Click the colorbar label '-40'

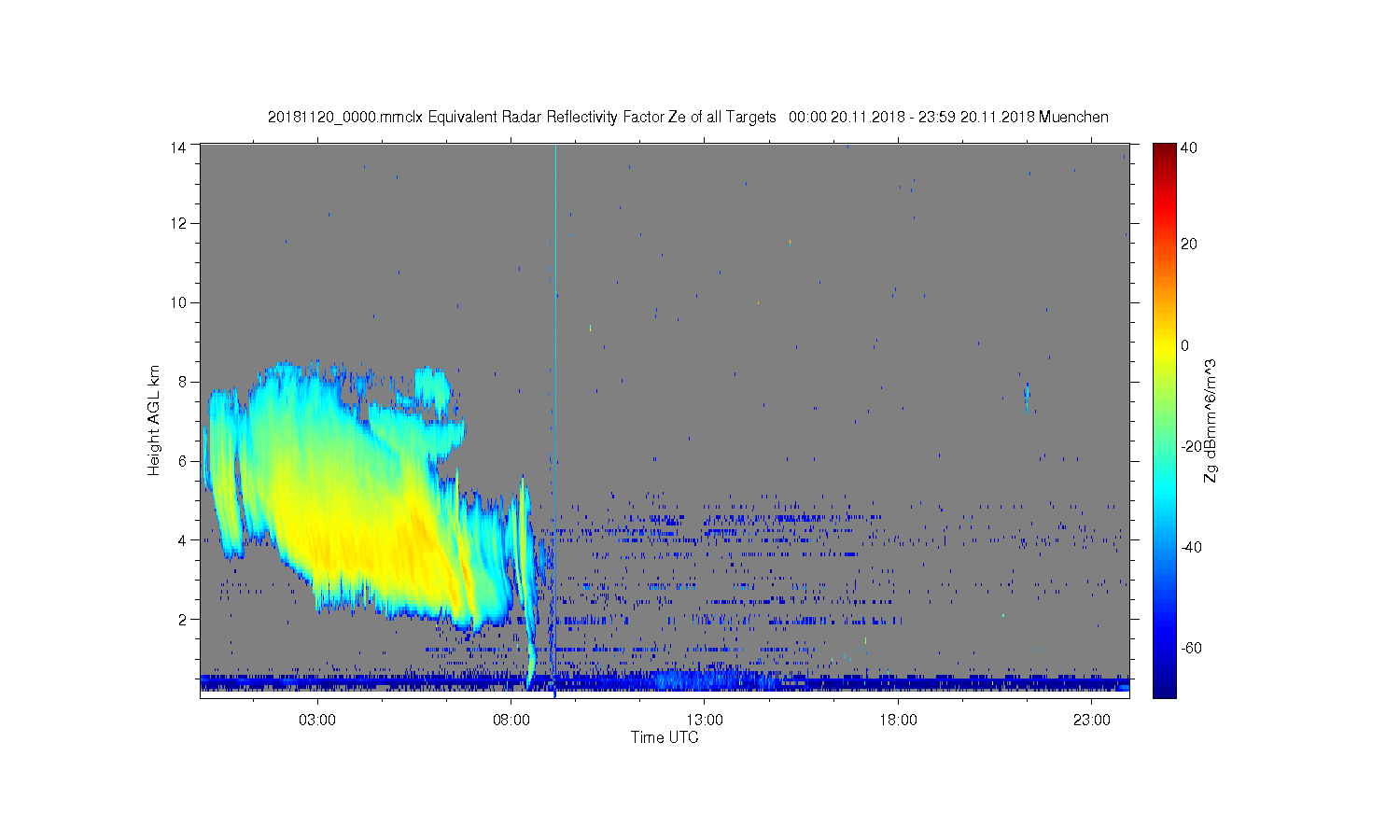(1191, 547)
